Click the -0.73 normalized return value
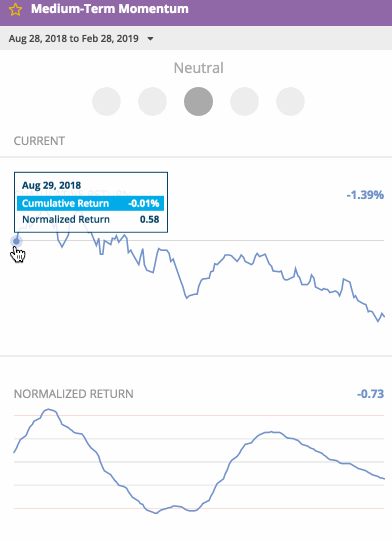392x541 pixels. (370, 394)
